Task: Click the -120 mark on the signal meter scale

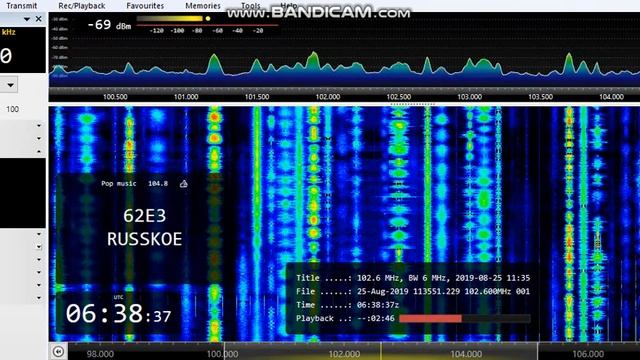Action: 156,31
